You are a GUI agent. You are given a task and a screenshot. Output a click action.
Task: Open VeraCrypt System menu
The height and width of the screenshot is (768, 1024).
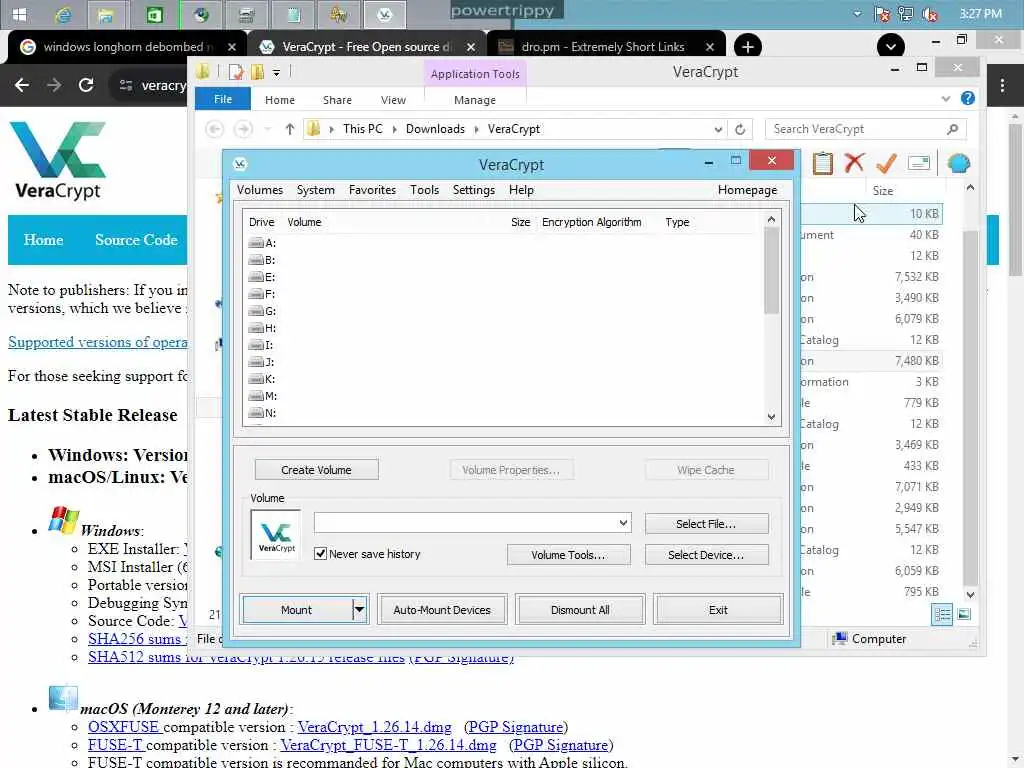click(315, 190)
